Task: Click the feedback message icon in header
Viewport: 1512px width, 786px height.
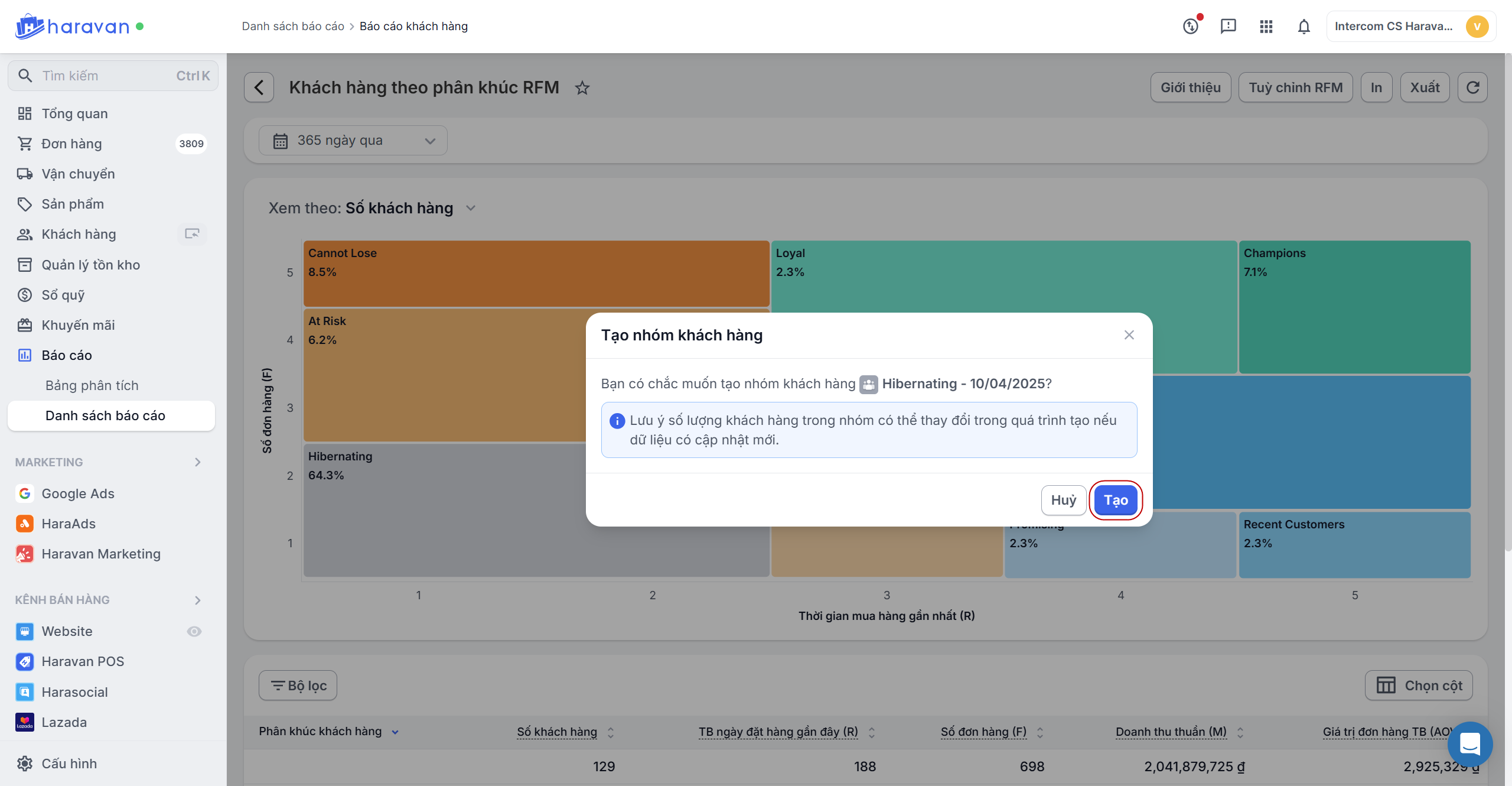Action: pyautogui.click(x=1228, y=27)
